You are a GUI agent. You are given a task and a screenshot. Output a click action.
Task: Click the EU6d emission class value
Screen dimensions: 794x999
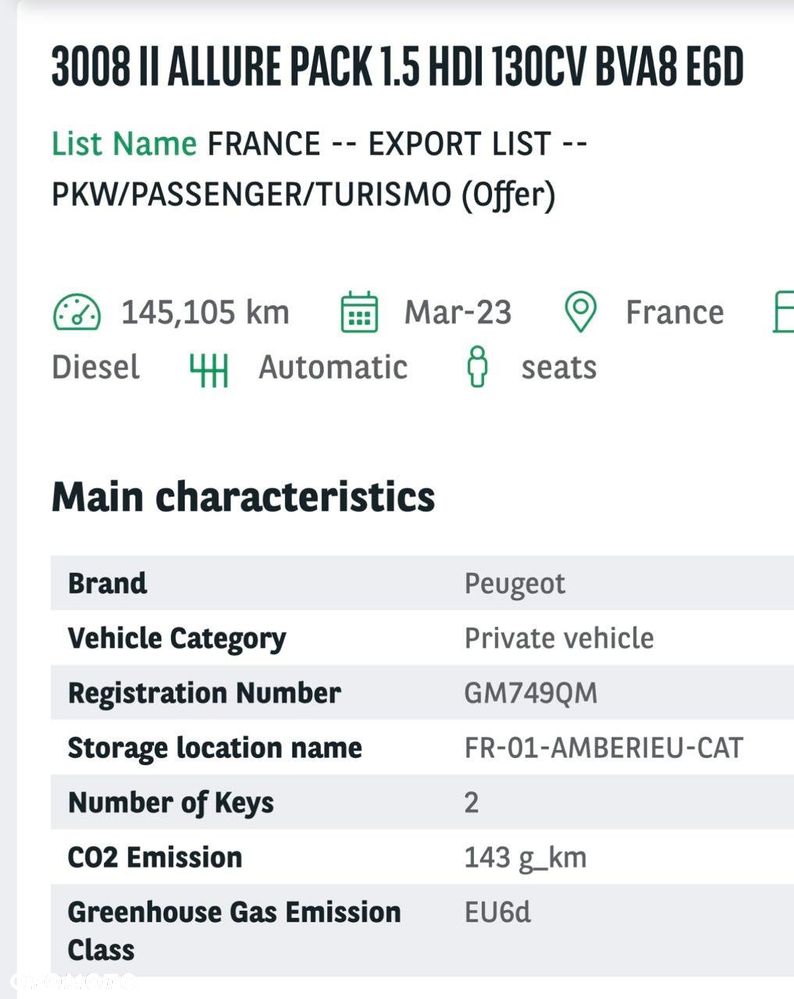click(x=498, y=912)
